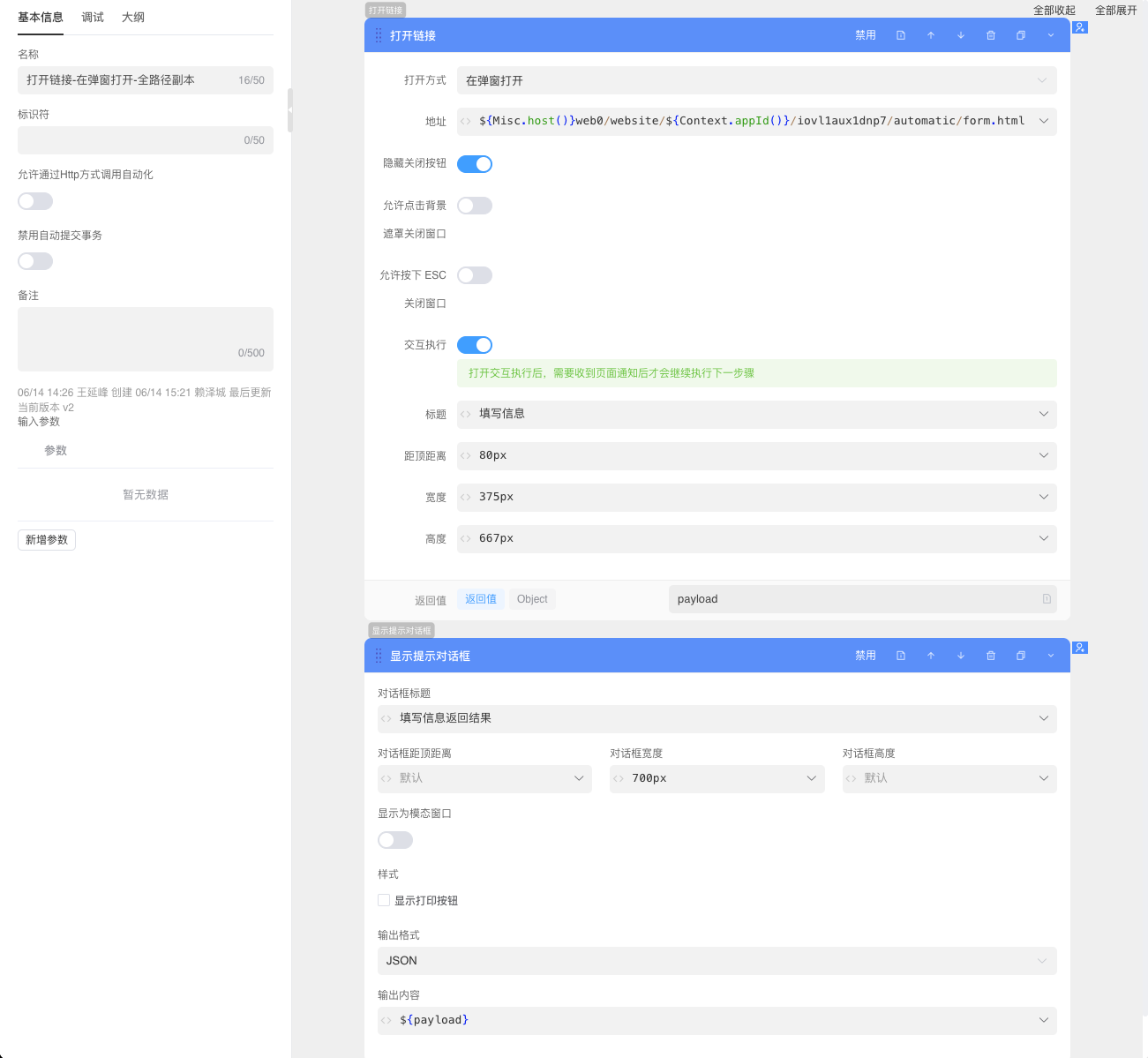The width and height of the screenshot is (1148, 1058).
Task: Click the user icon beside the 显示提示对话框 header
Action: 1080,648
